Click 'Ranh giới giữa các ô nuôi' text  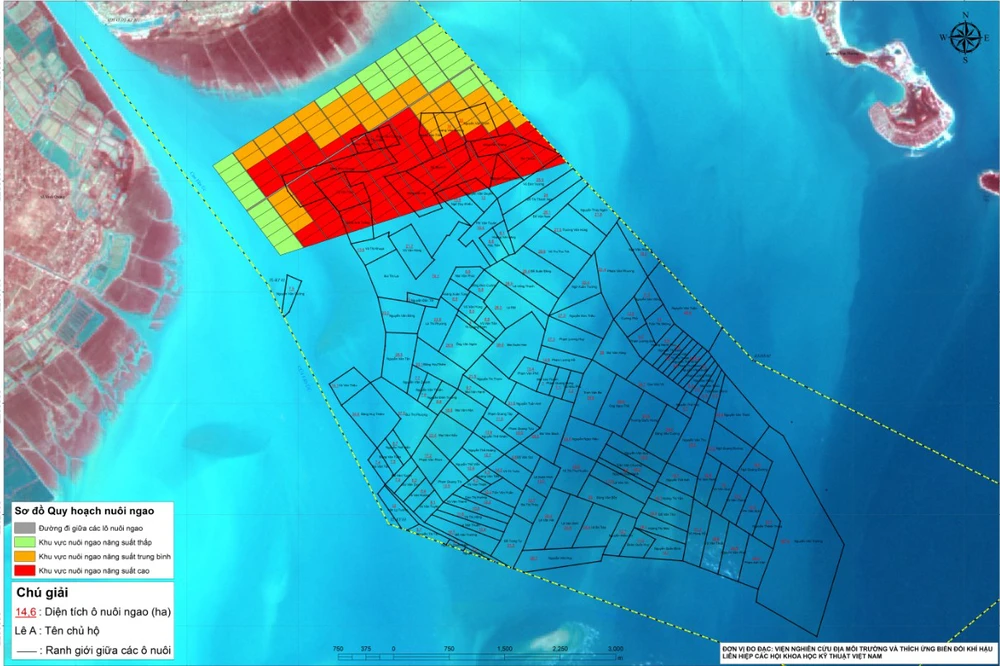(x=108, y=651)
